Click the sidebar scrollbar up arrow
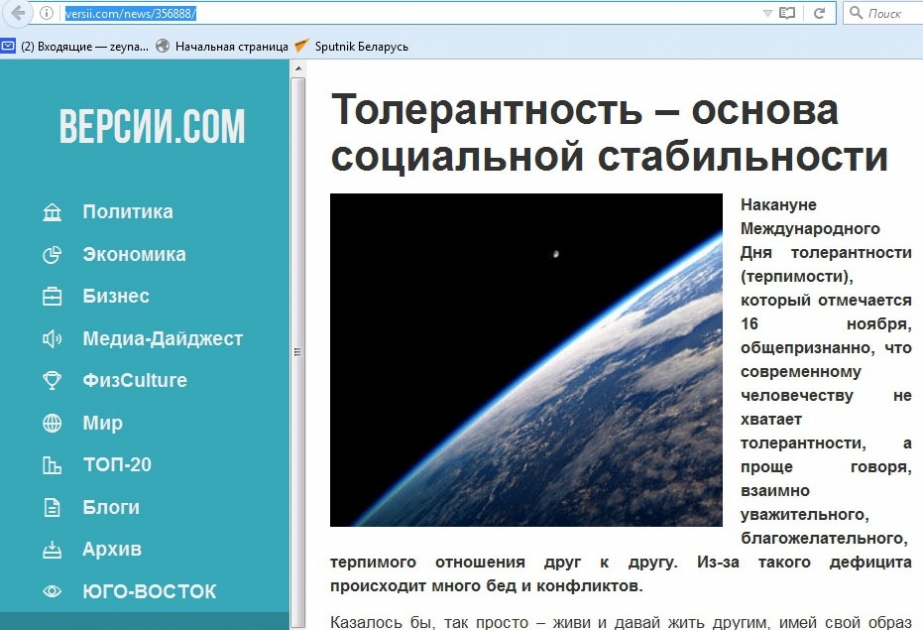This screenshot has width=923, height=630. point(298,69)
